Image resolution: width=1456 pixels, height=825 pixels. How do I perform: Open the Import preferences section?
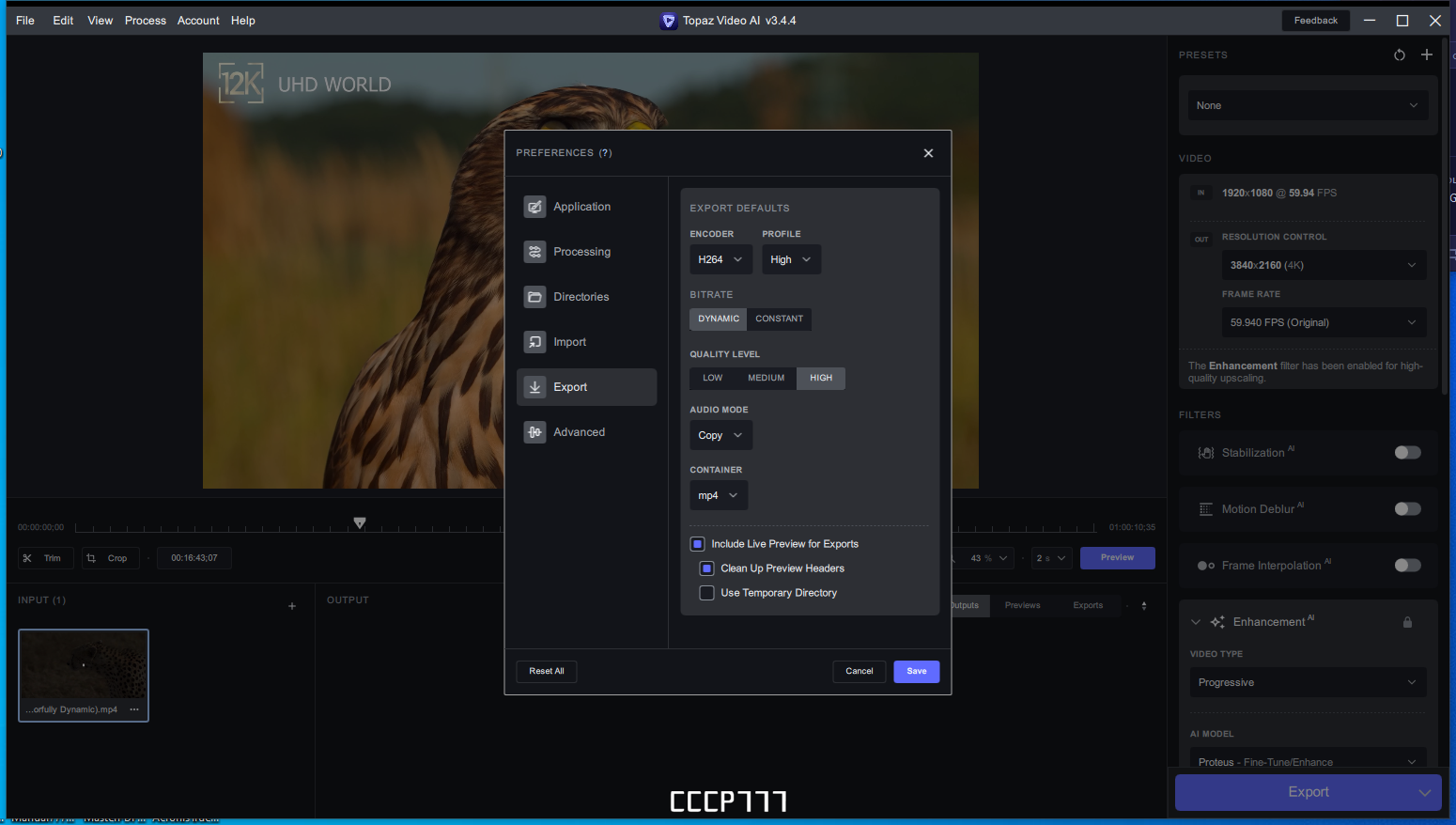tap(586, 342)
